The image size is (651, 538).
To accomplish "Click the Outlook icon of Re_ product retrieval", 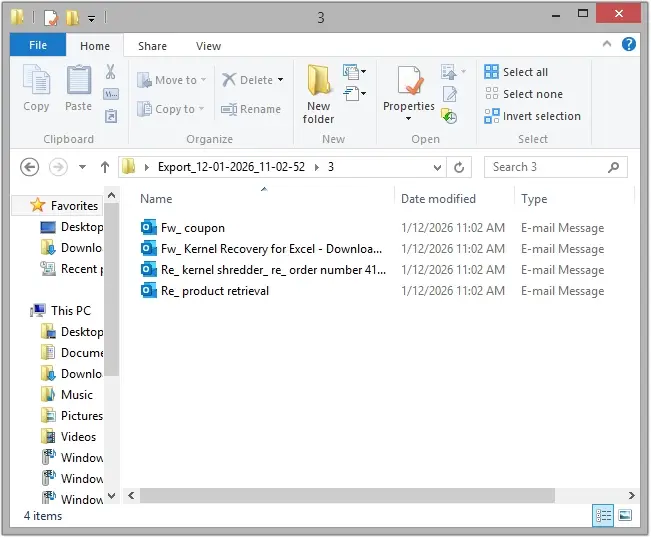I will [149, 291].
